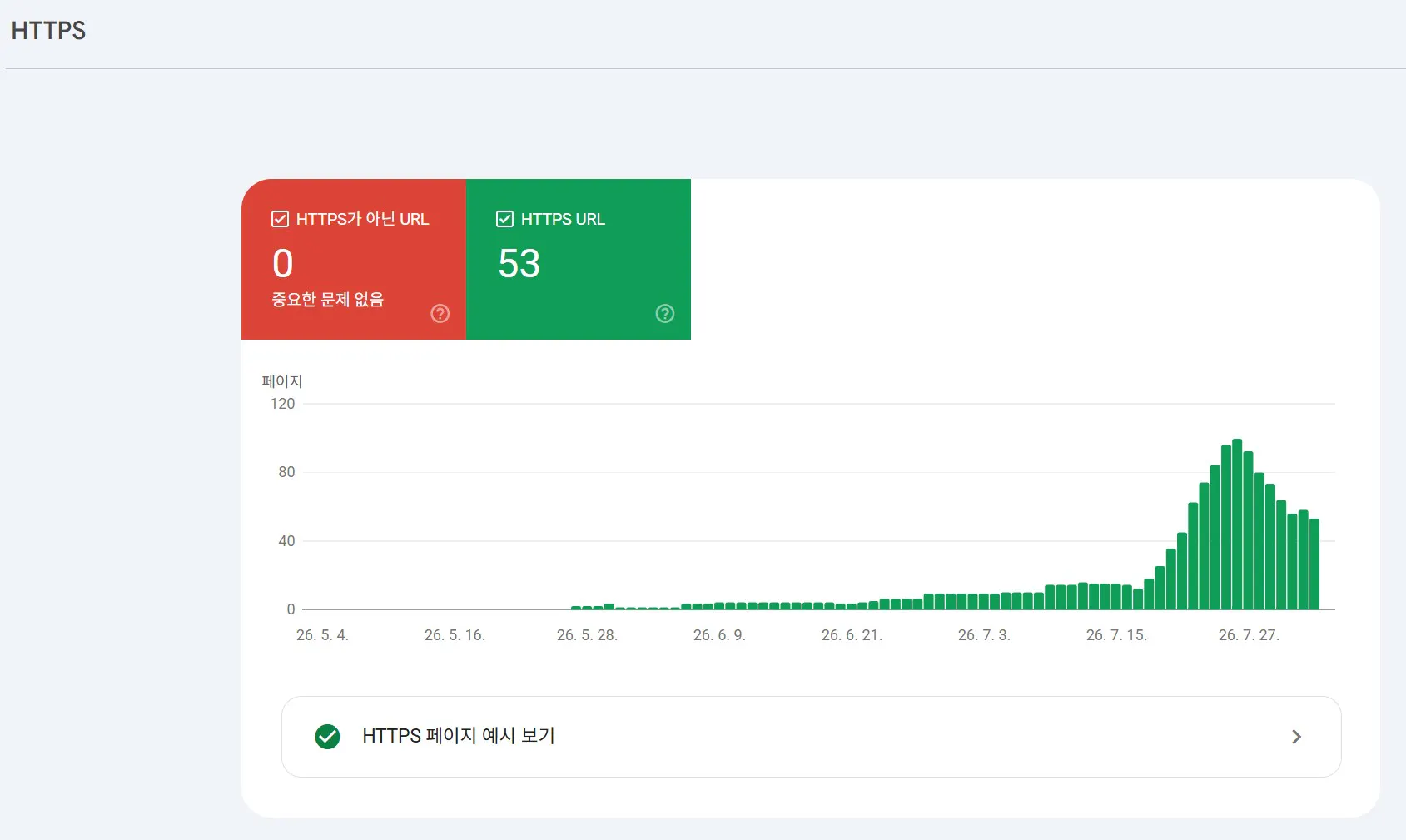Click the 26. 7. 27. axis date label
Image resolution: width=1406 pixels, height=840 pixels.
click(x=1249, y=635)
